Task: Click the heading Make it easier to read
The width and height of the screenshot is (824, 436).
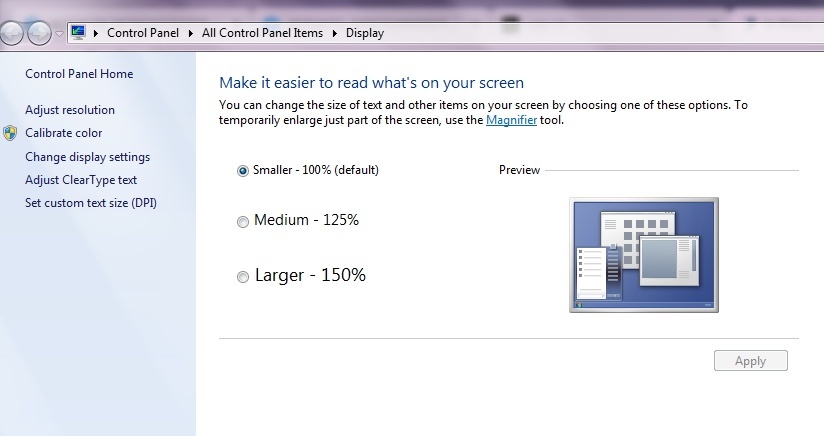Action: (372, 83)
